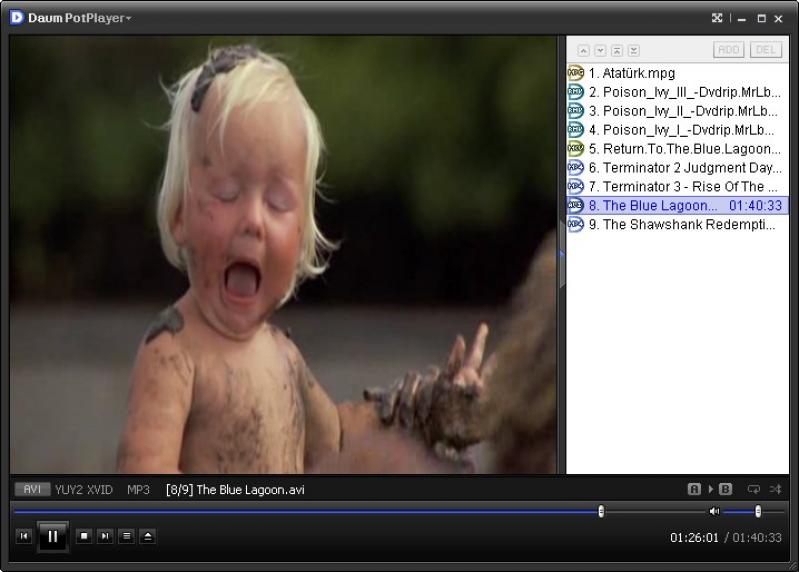
Task: Click the file icon beside Return.To.The.Blue.Lagoon
Action: (576, 148)
